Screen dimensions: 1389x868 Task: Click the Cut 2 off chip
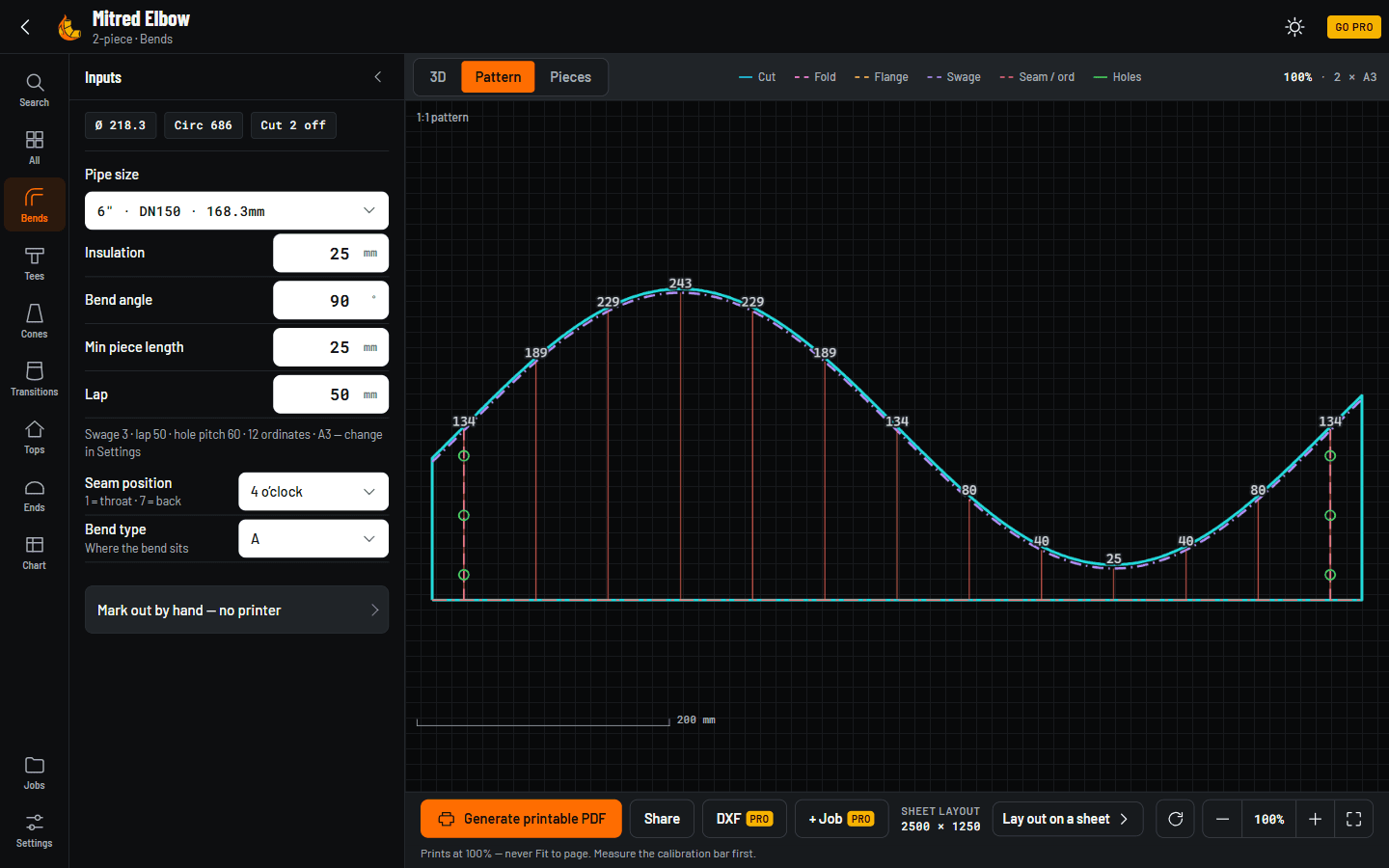293,125
